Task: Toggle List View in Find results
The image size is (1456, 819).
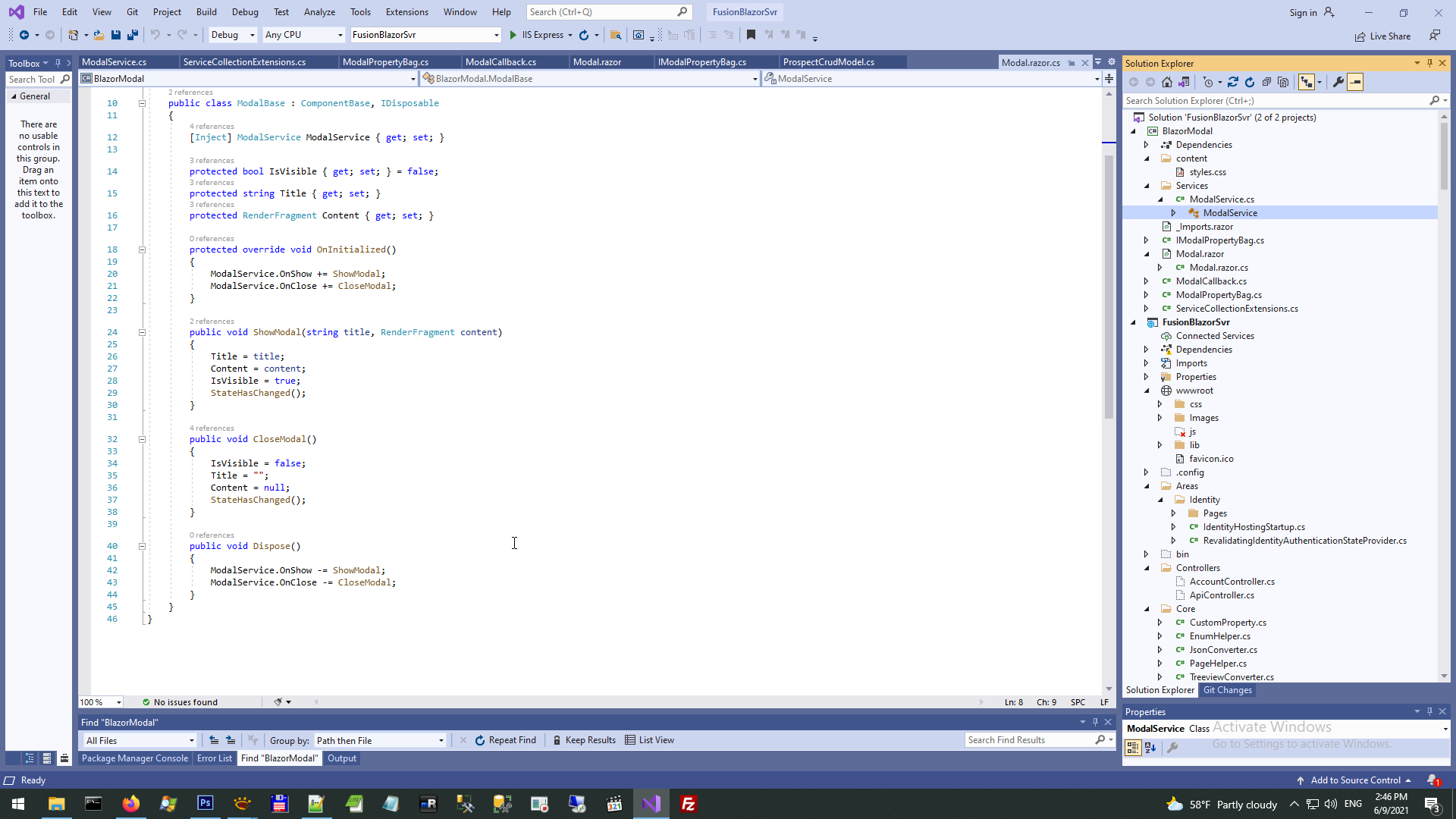Action: (x=649, y=740)
